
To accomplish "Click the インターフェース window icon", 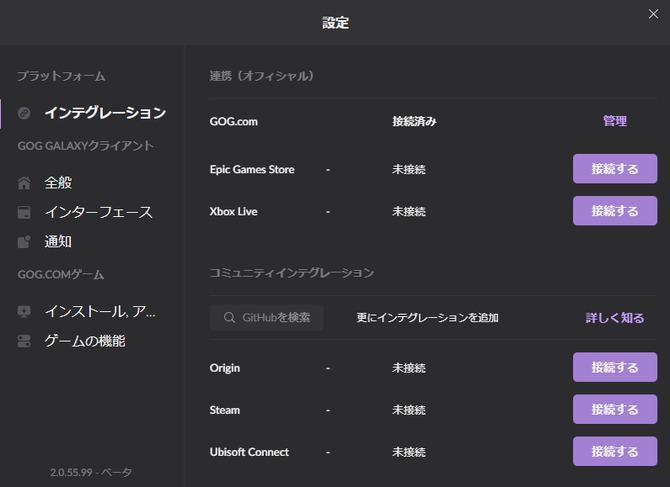I will pyautogui.click(x=24, y=212).
